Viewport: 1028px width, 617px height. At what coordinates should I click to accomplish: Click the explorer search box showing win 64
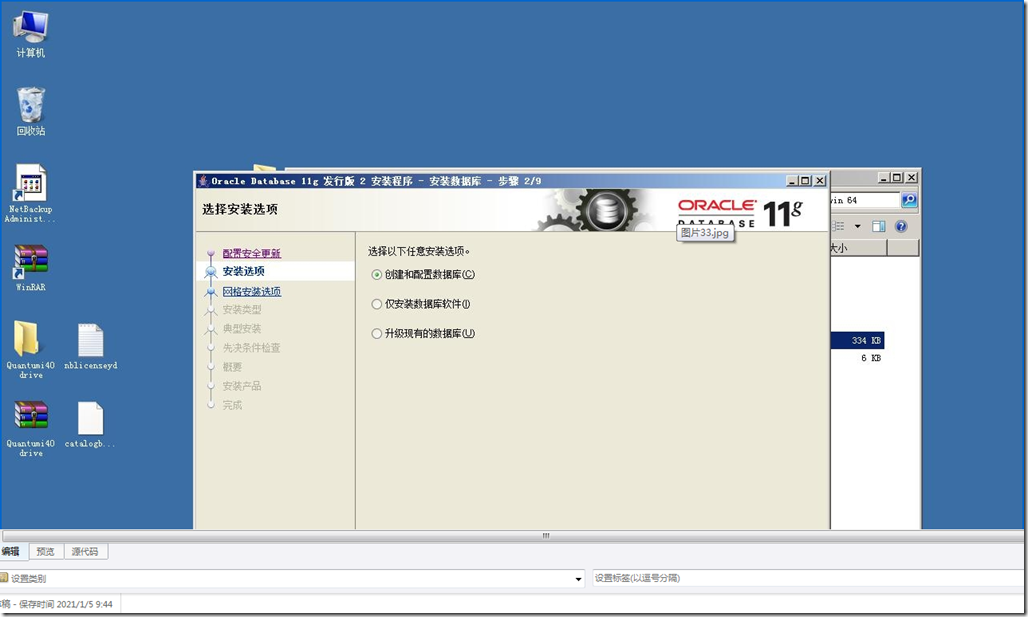coord(865,200)
